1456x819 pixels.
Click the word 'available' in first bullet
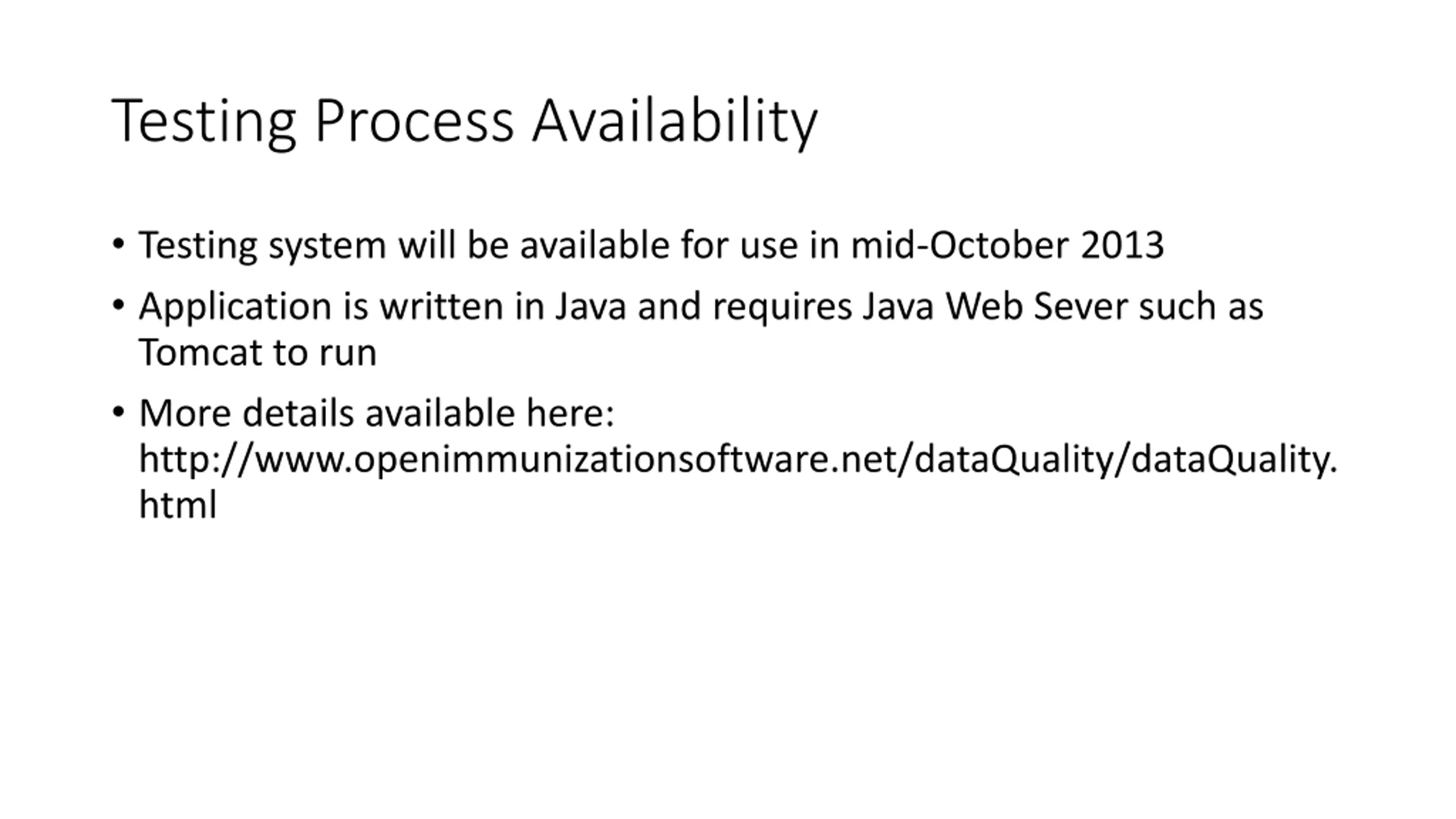click(x=594, y=245)
